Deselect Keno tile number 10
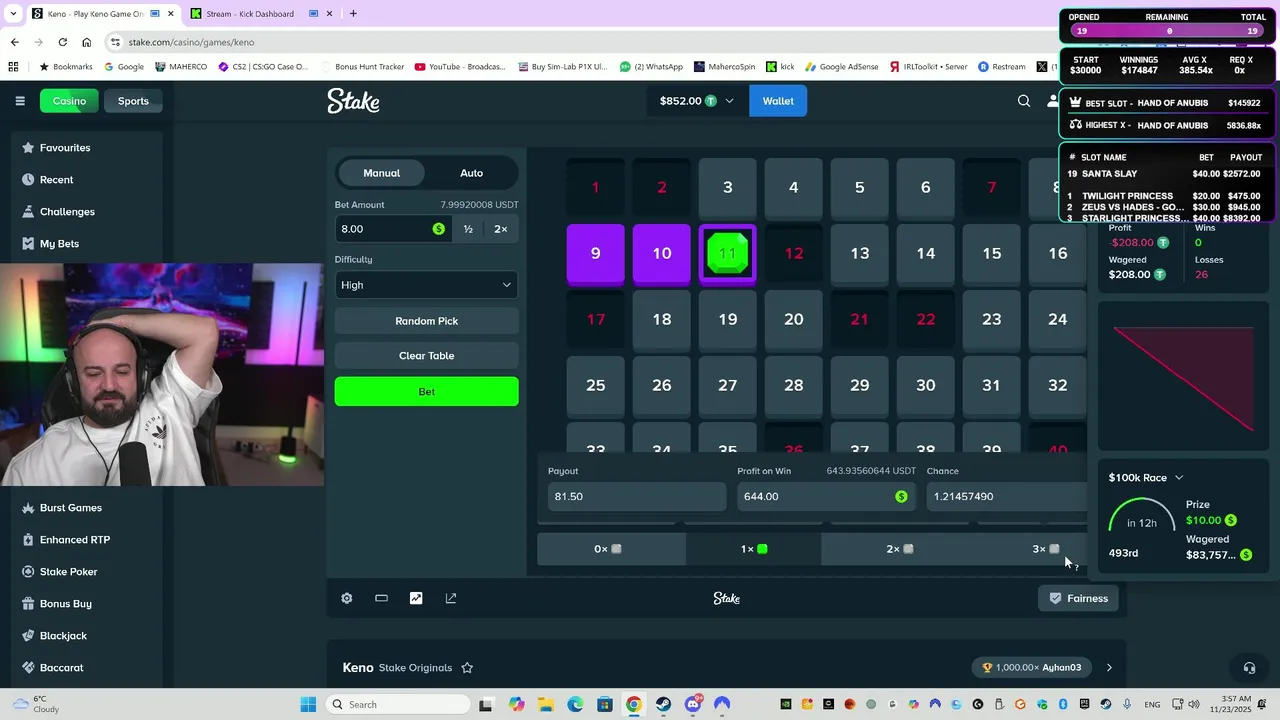Screen dimensions: 1280x720 pyautogui.click(x=662, y=253)
